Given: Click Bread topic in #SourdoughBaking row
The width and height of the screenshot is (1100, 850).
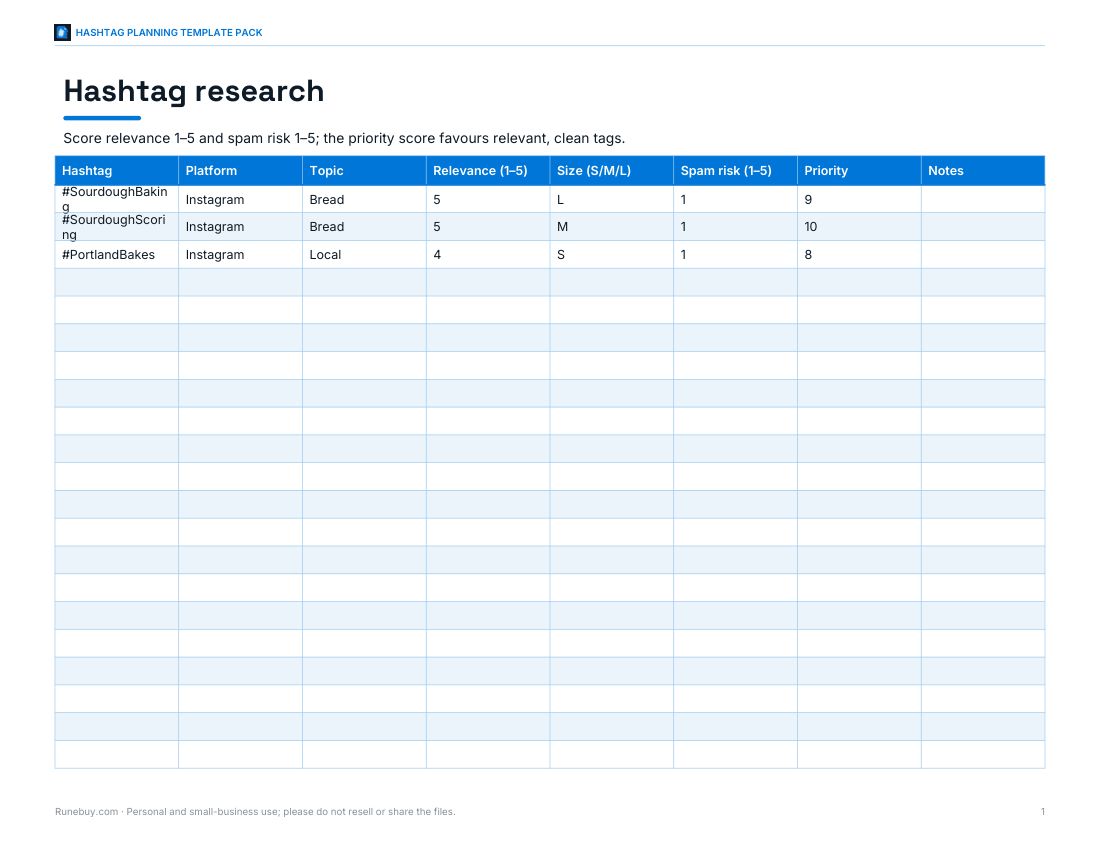Looking at the screenshot, I should [x=364, y=199].
